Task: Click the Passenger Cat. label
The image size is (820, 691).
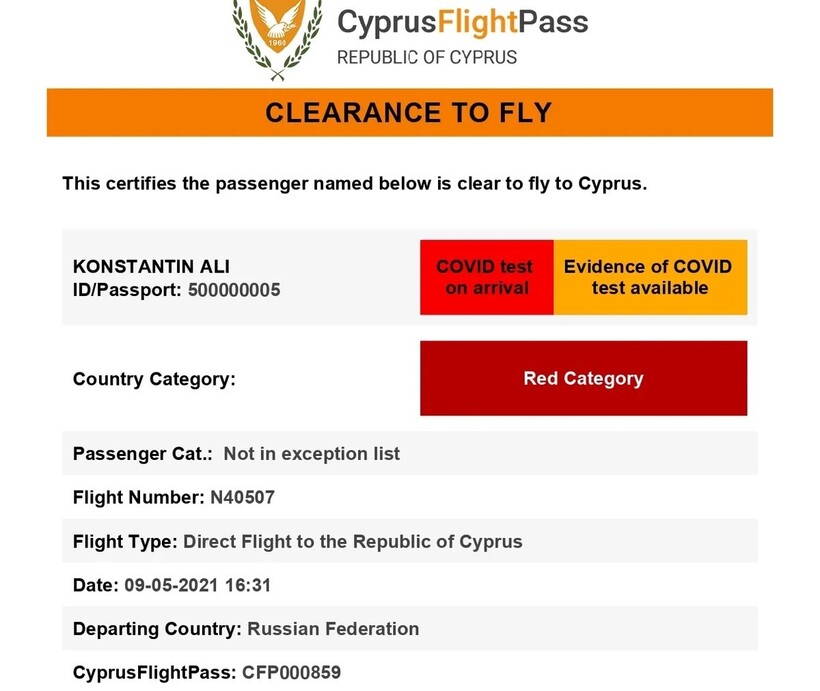Action: pyautogui.click(x=143, y=454)
